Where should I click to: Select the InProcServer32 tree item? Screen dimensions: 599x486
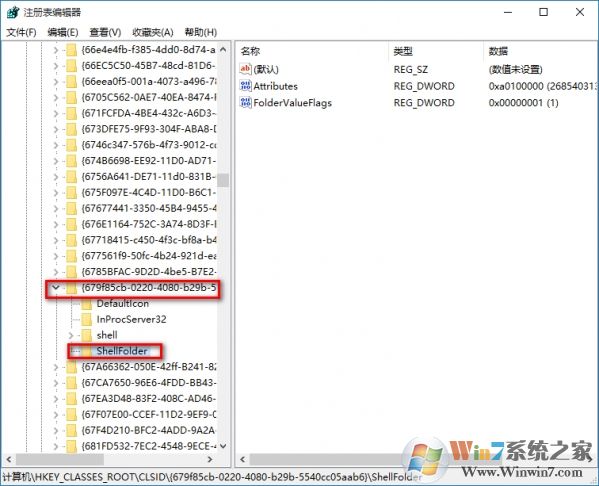point(131,319)
